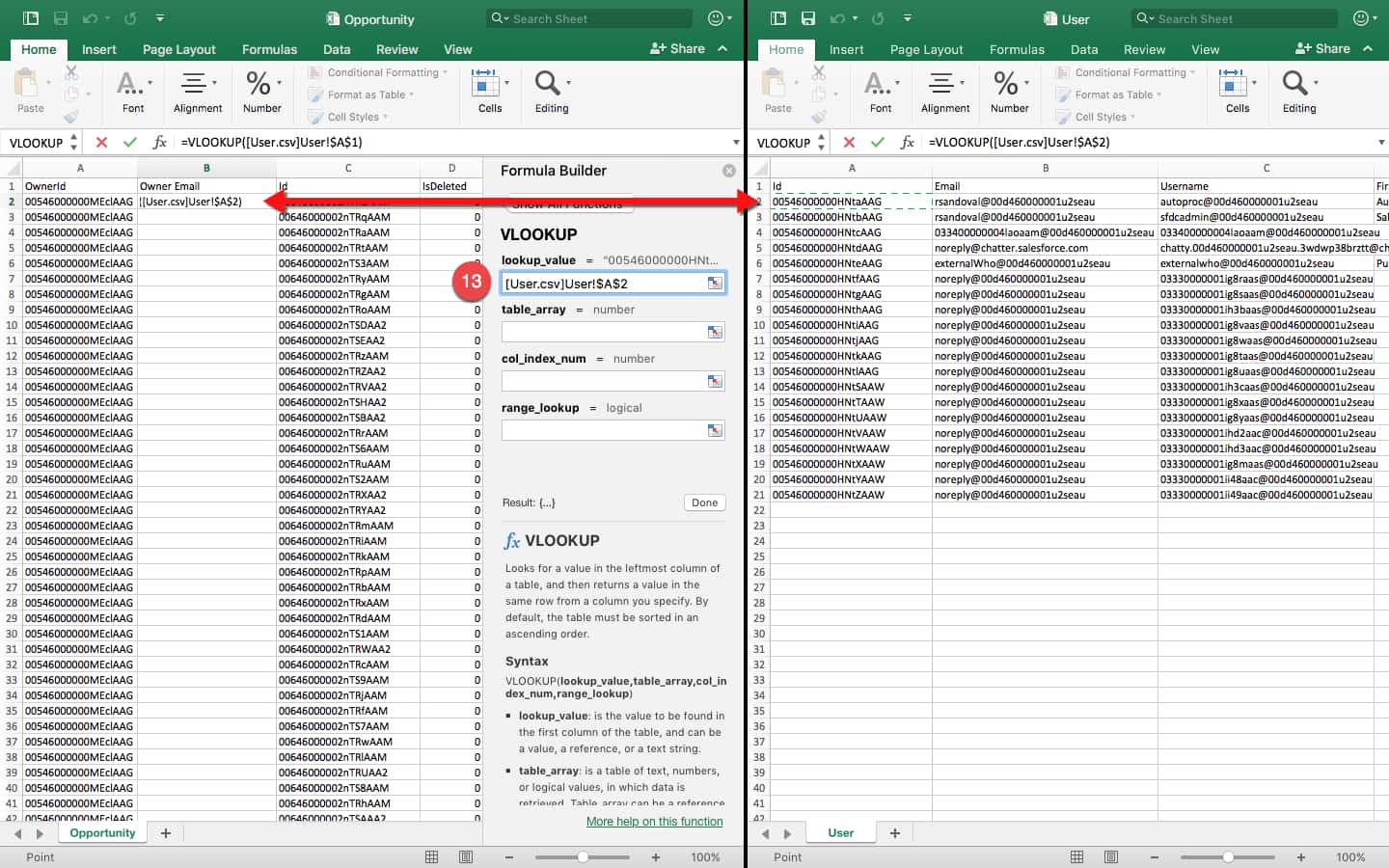Screen dimensions: 1389x868
Task: Select Opportunity sheet tab
Action: pyautogui.click(x=102, y=833)
